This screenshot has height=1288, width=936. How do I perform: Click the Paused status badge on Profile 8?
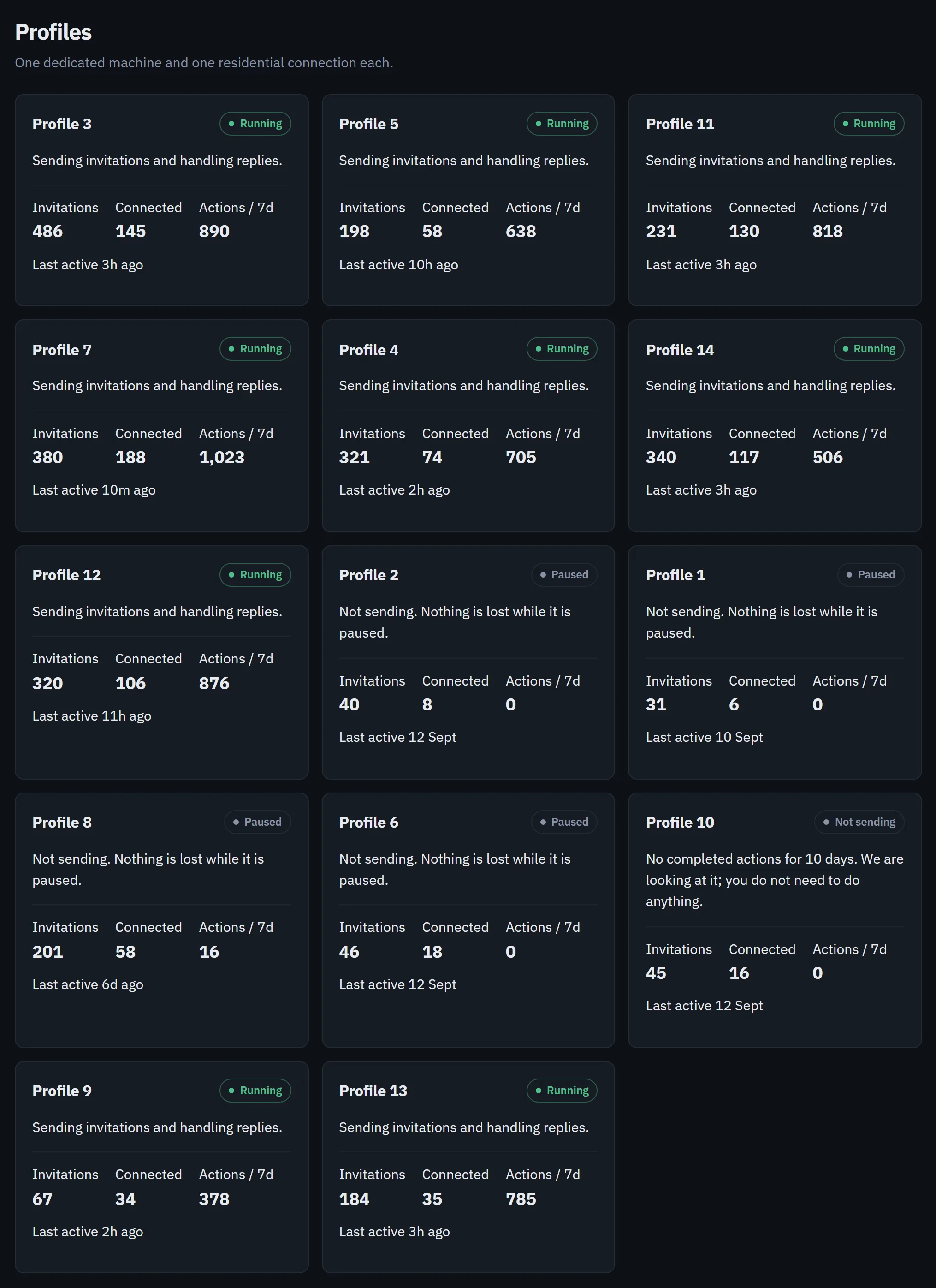(258, 822)
